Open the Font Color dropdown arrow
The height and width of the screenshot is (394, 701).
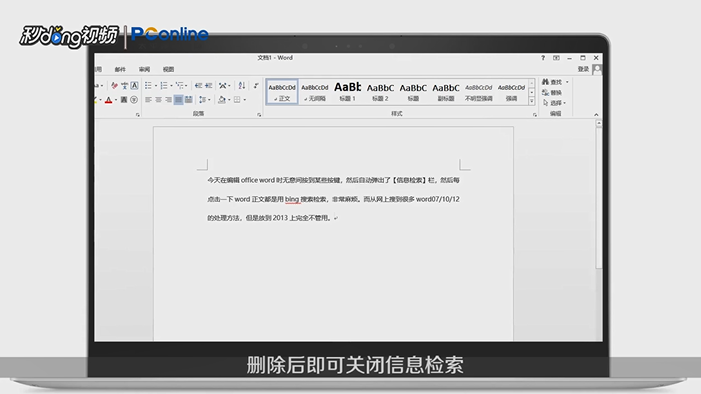(115, 100)
